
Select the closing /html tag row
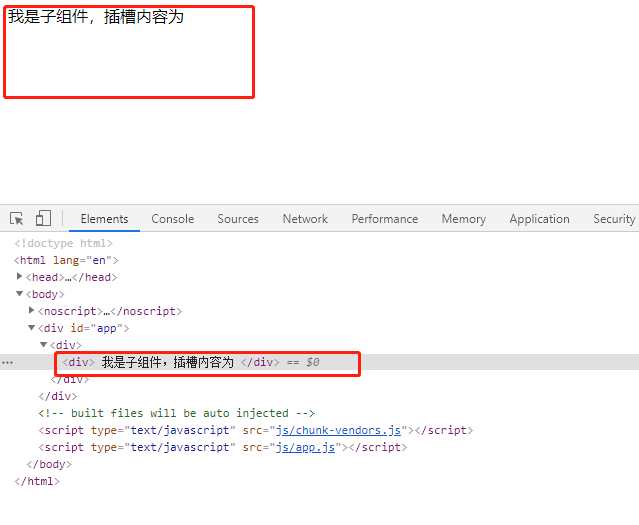coord(37,481)
